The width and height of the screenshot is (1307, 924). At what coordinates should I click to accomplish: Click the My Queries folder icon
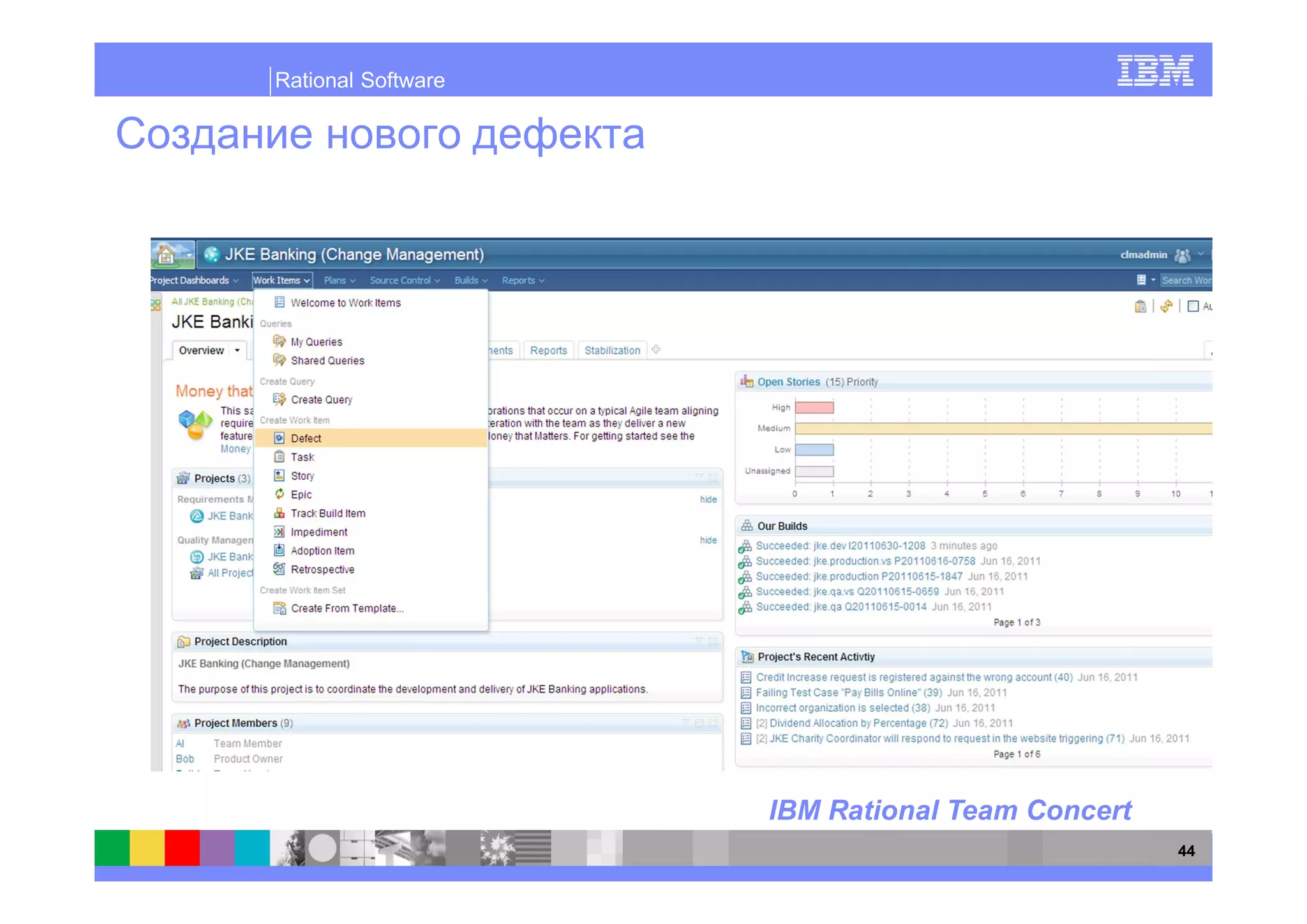pyautogui.click(x=280, y=341)
